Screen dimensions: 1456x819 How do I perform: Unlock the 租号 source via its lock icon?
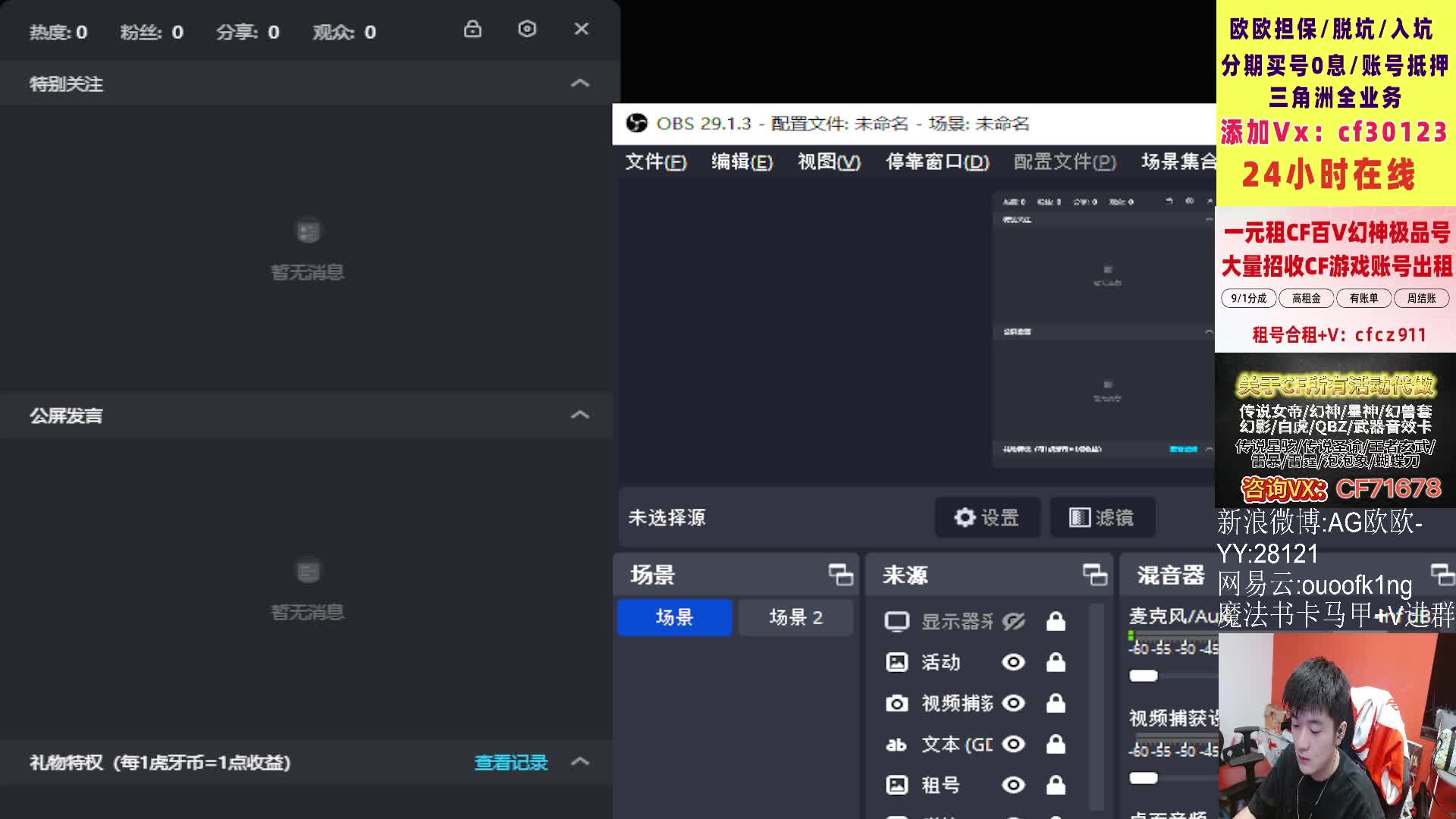[x=1056, y=785]
